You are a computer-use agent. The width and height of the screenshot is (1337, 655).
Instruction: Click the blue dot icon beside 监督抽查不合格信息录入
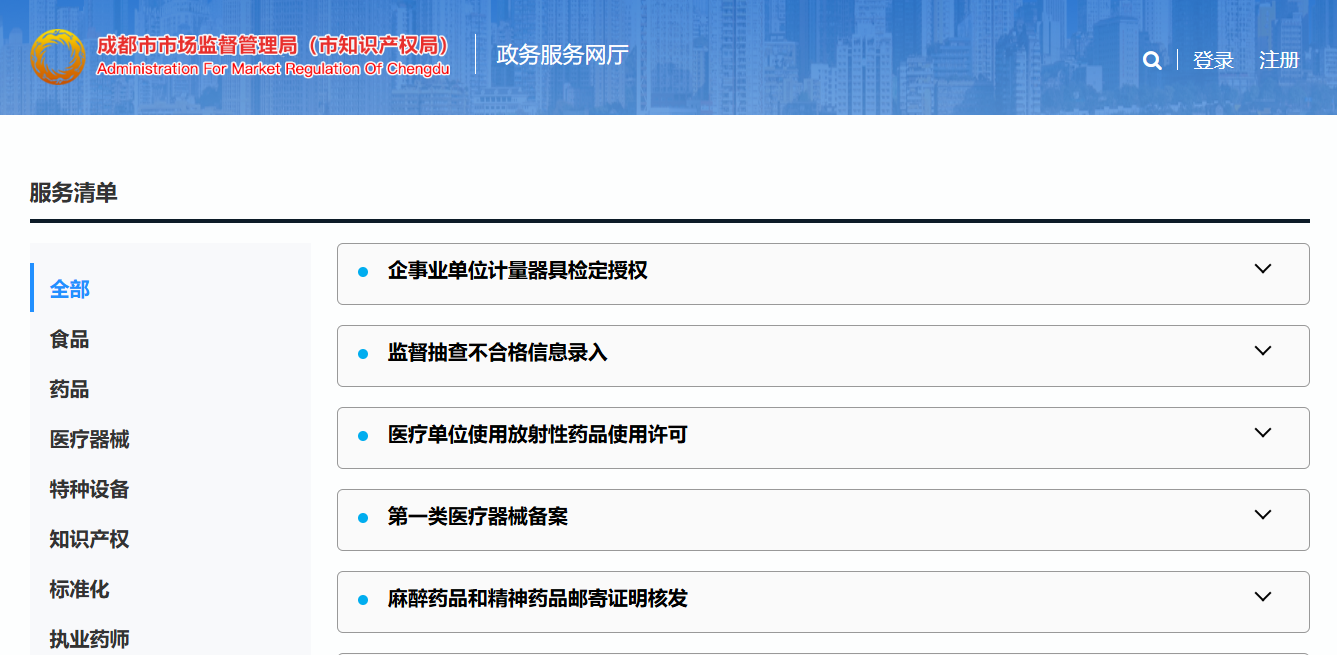point(362,353)
